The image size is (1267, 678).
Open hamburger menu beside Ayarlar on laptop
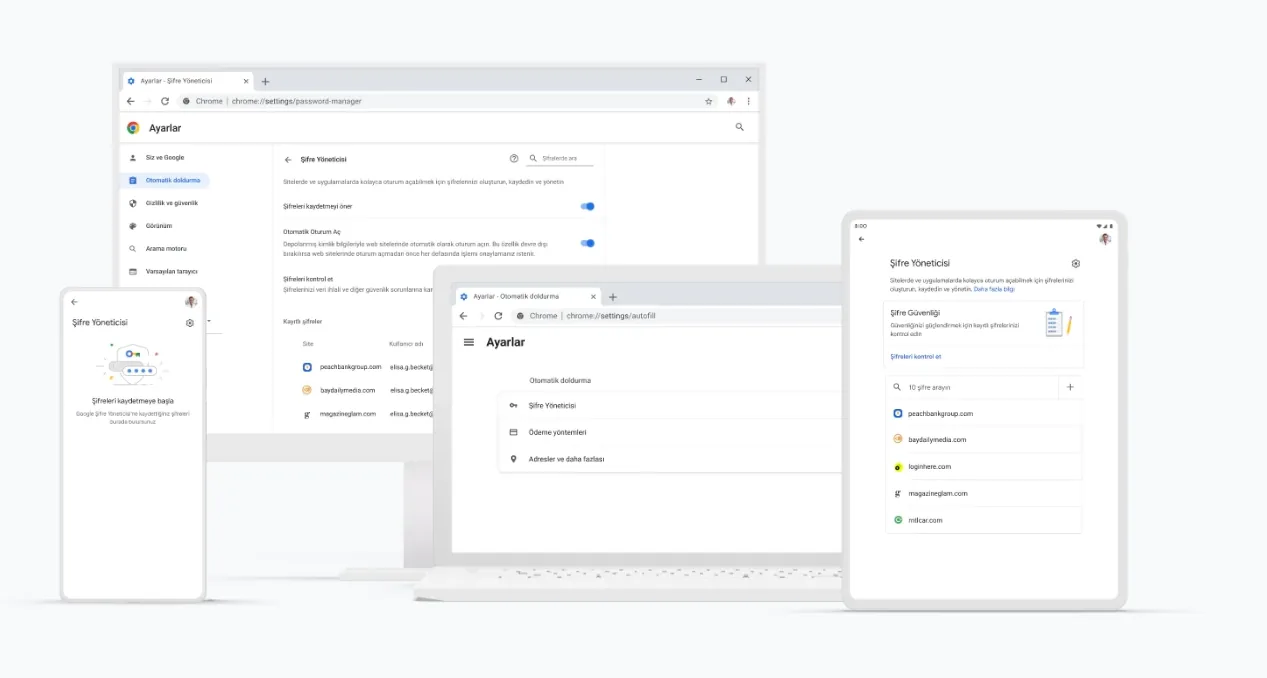click(469, 342)
